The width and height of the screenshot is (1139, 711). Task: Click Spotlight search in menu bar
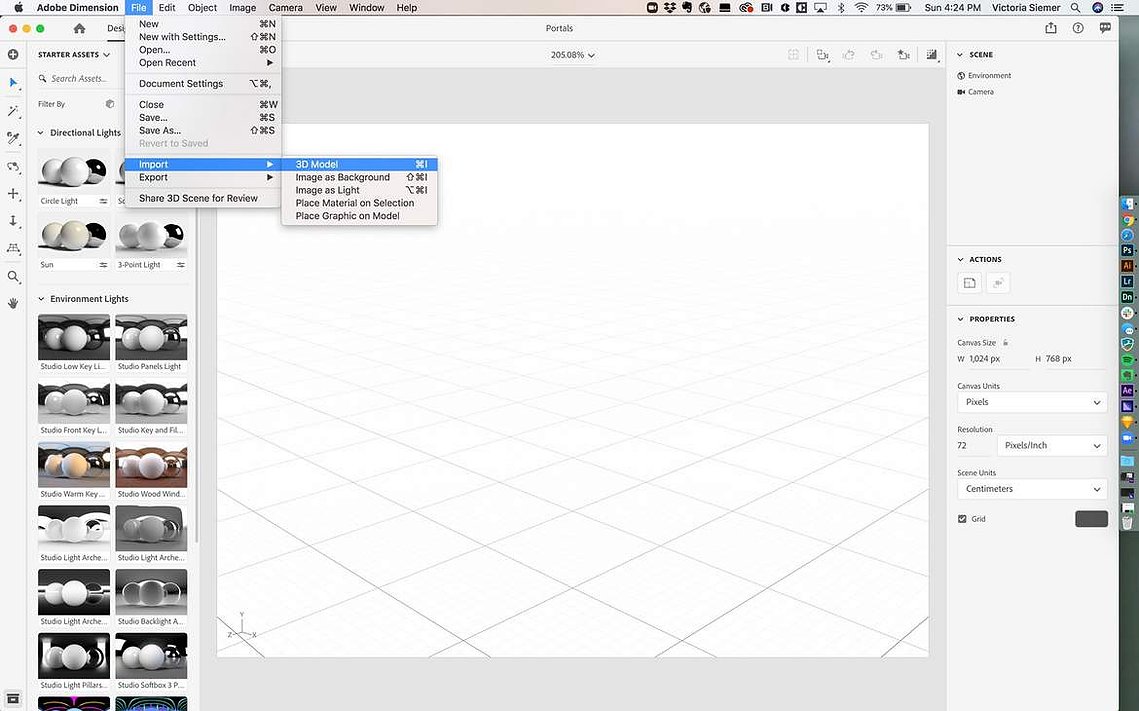pyautogui.click(x=1076, y=7)
